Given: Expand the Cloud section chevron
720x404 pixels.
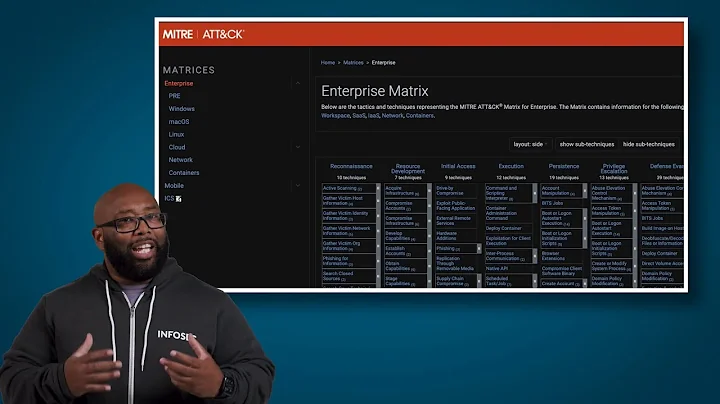Looking at the screenshot, I should [x=298, y=147].
